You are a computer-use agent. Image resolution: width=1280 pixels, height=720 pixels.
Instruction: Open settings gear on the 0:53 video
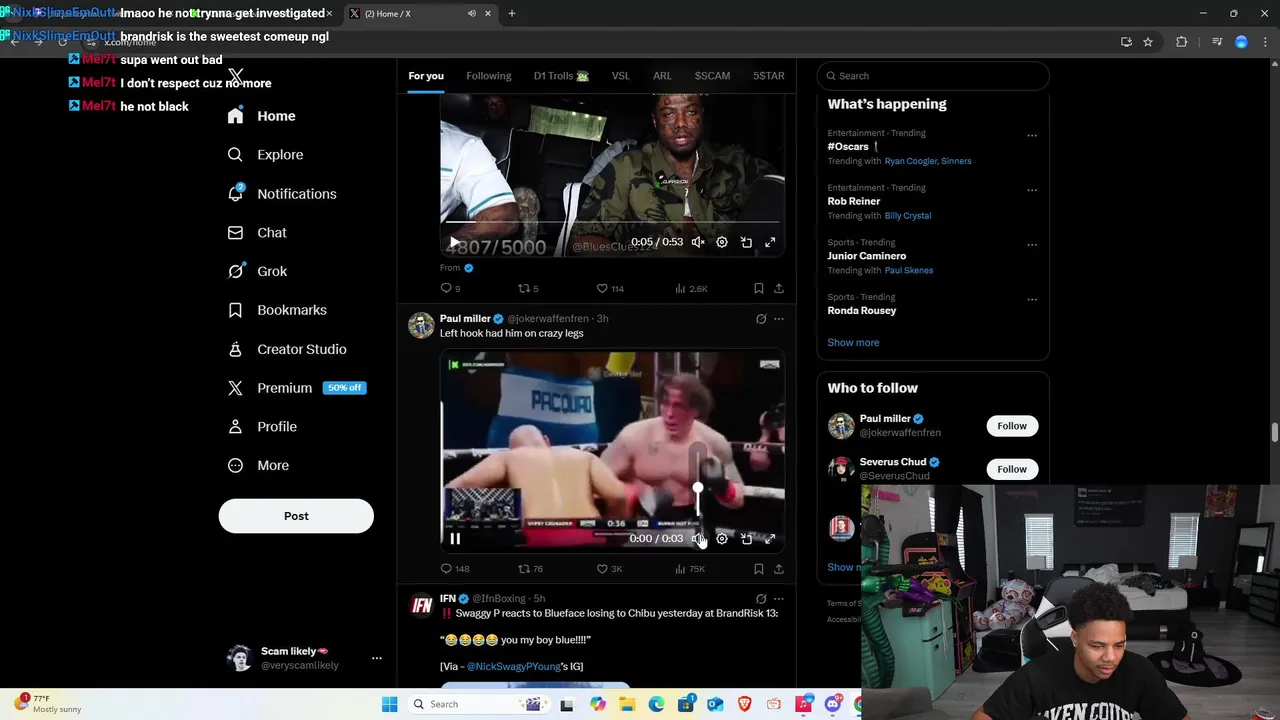[x=722, y=242]
